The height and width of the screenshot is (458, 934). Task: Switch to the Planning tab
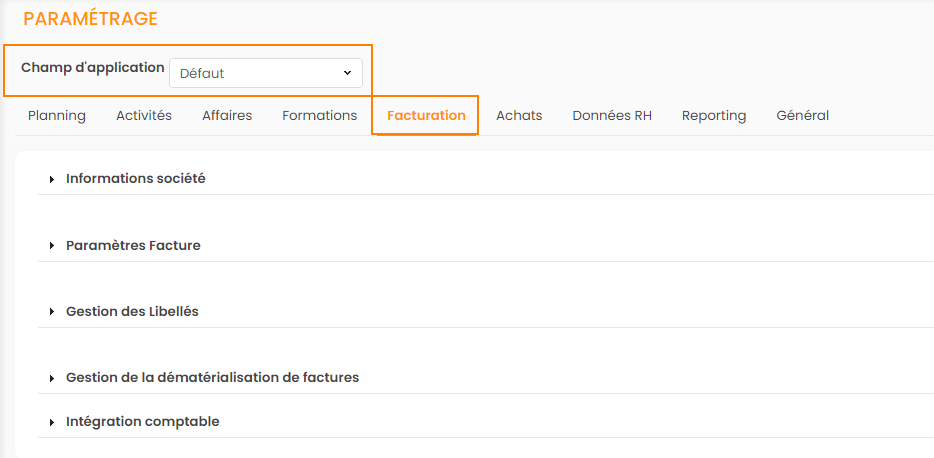(57, 115)
